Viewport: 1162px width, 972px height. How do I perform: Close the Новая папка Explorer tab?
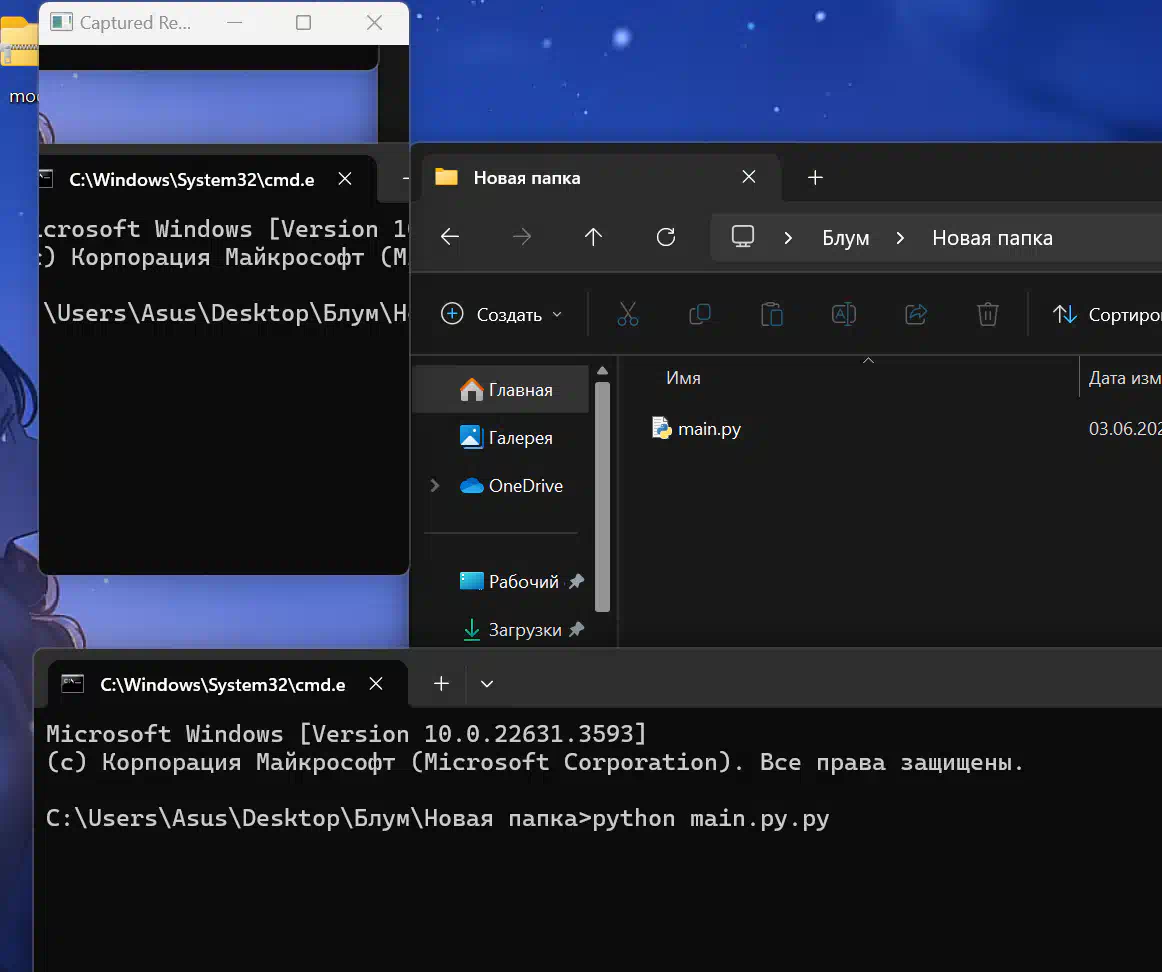748,177
